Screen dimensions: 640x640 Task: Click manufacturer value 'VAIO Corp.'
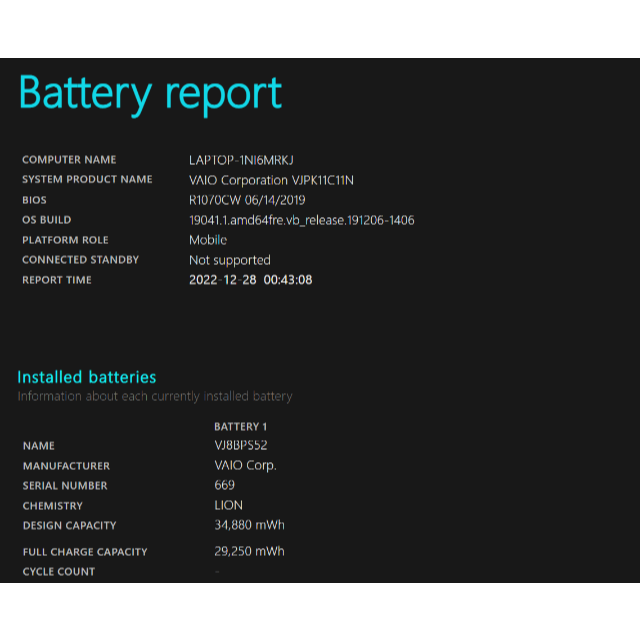point(245,466)
